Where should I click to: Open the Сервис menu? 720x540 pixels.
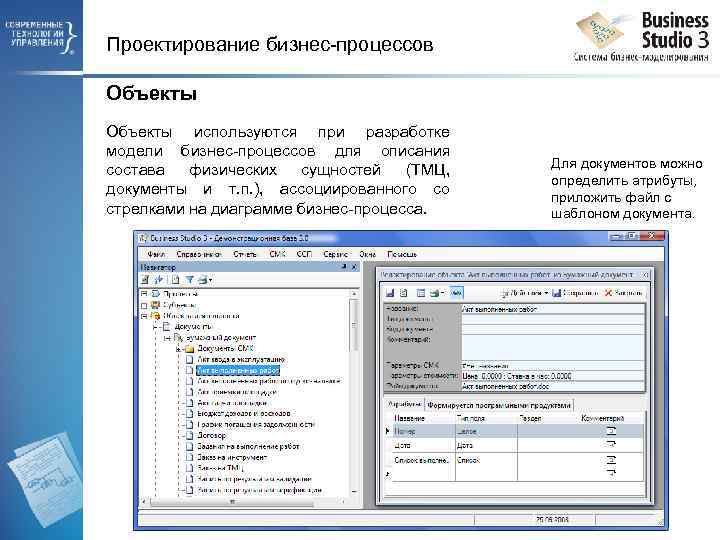tap(335, 254)
